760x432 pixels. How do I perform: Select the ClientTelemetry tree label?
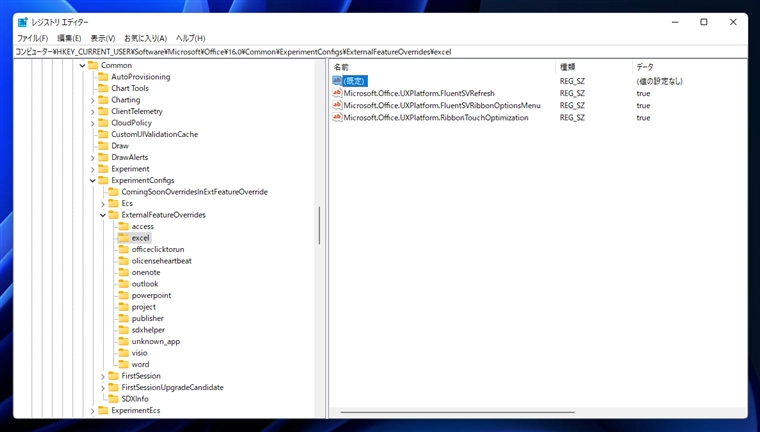click(137, 111)
